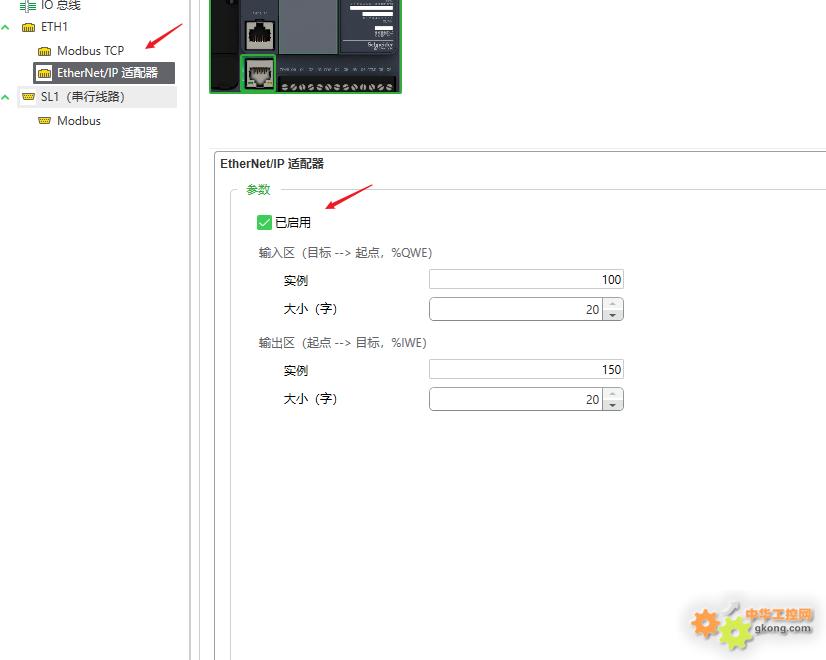Click output zone 实例 field showing 150
826x660 pixels.
click(x=526, y=369)
